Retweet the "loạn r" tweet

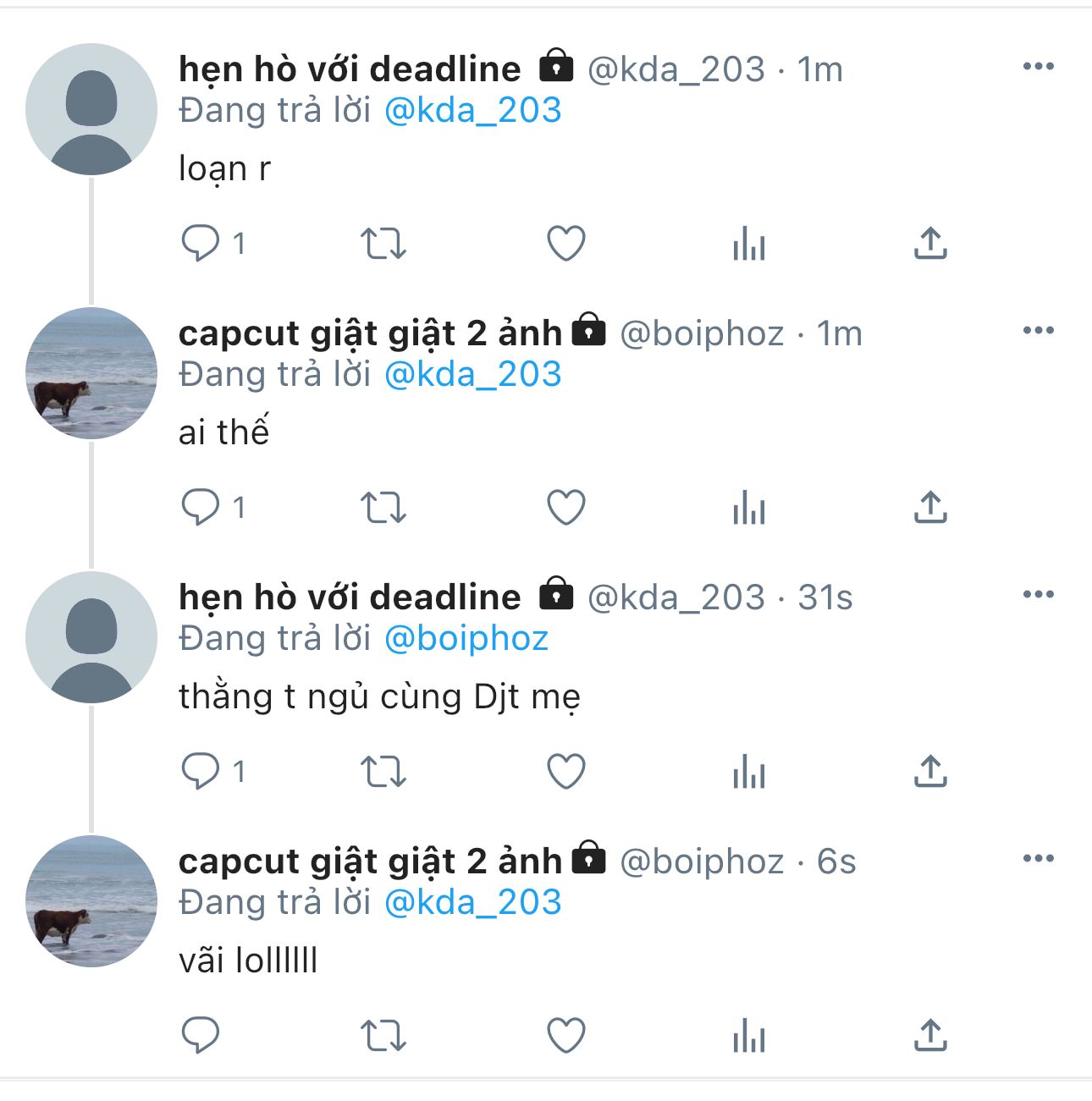(383, 244)
